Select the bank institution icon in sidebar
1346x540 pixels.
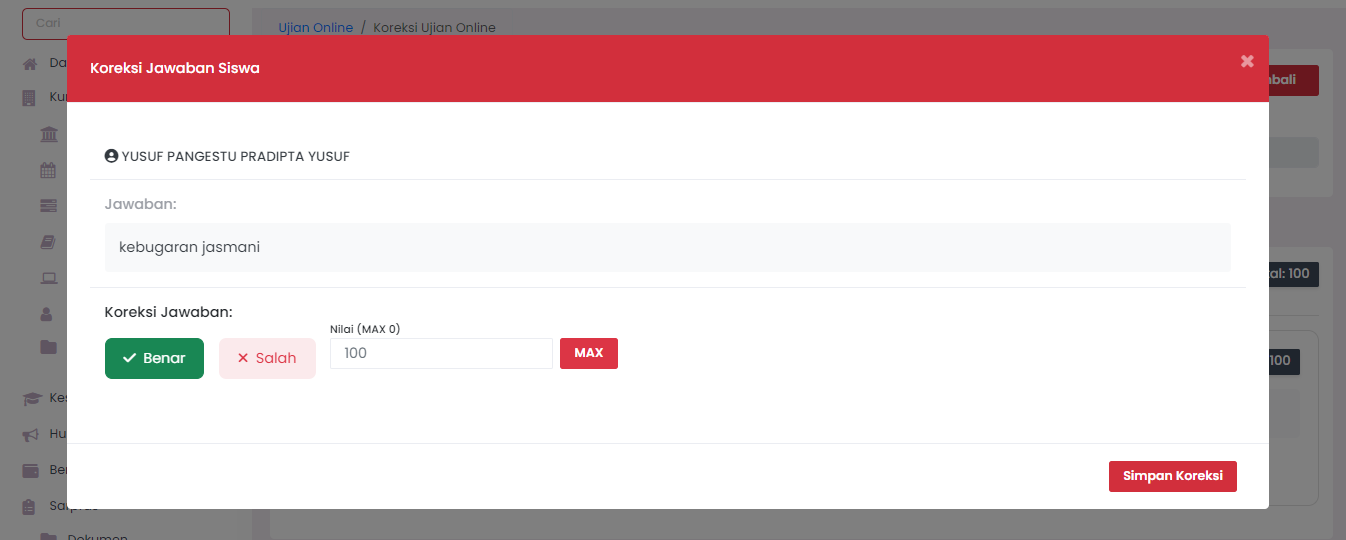pos(48,135)
